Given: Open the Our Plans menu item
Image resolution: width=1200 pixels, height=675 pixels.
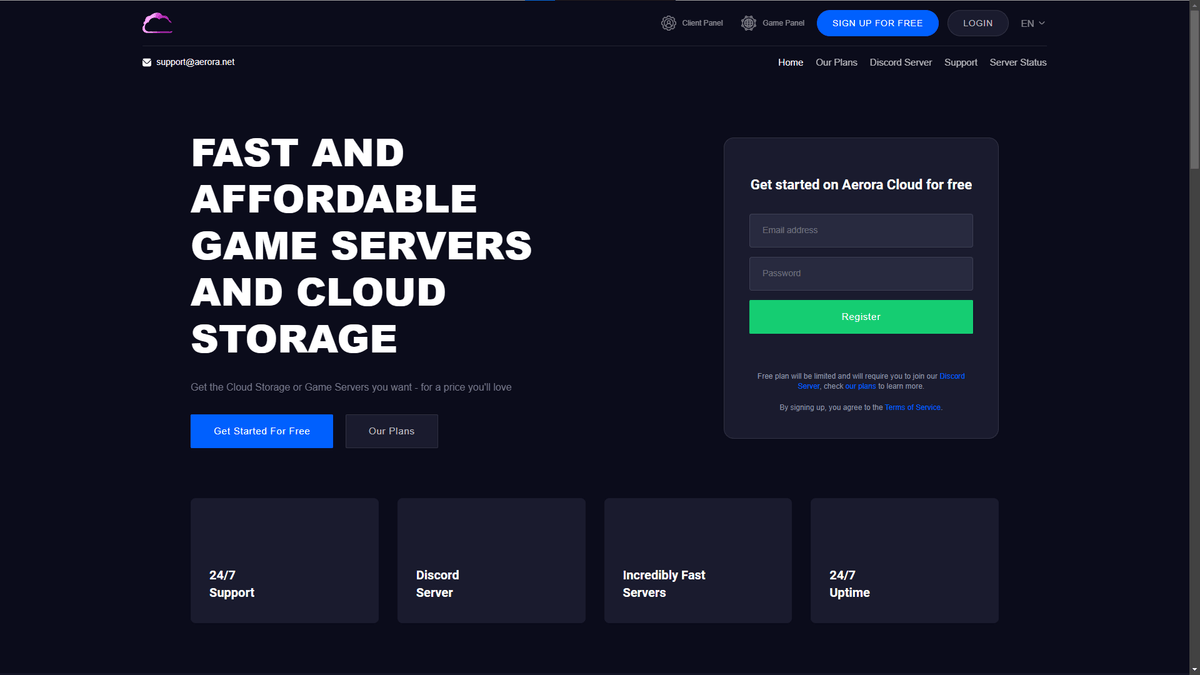Looking at the screenshot, I should [x=837, y=62].
